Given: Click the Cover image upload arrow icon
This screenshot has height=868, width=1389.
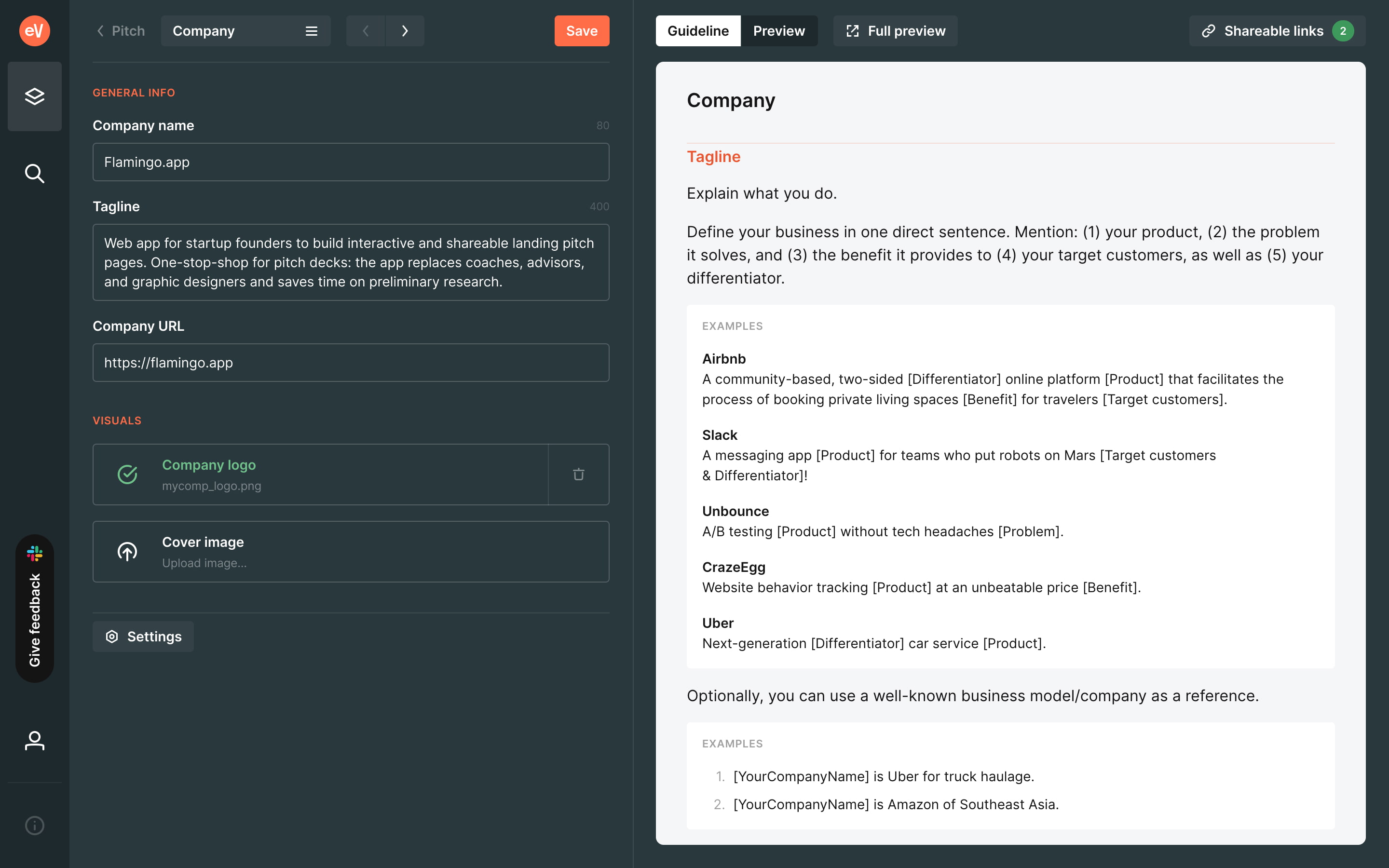Looking at the screenshot, I should click(127, 552).
